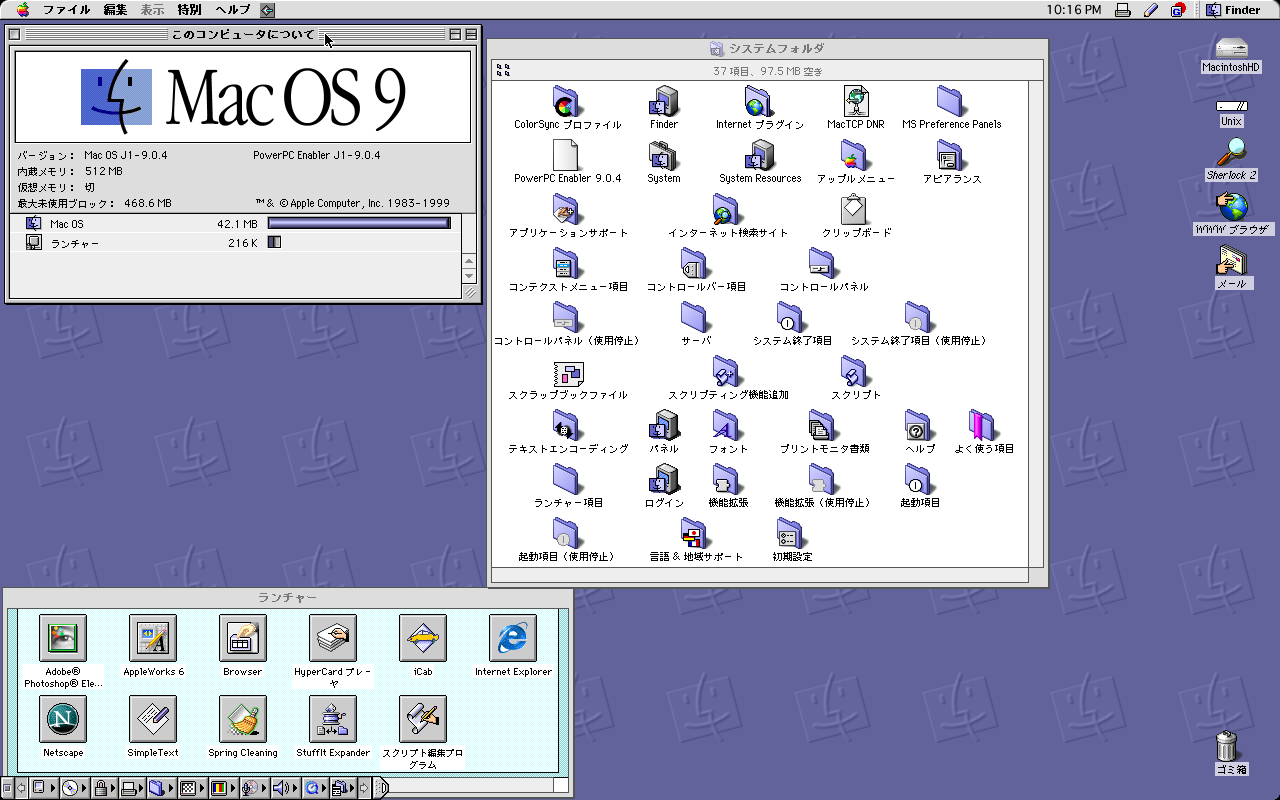
Task: Click the ランチャー memory usage bar
Action: coord(275,242)
